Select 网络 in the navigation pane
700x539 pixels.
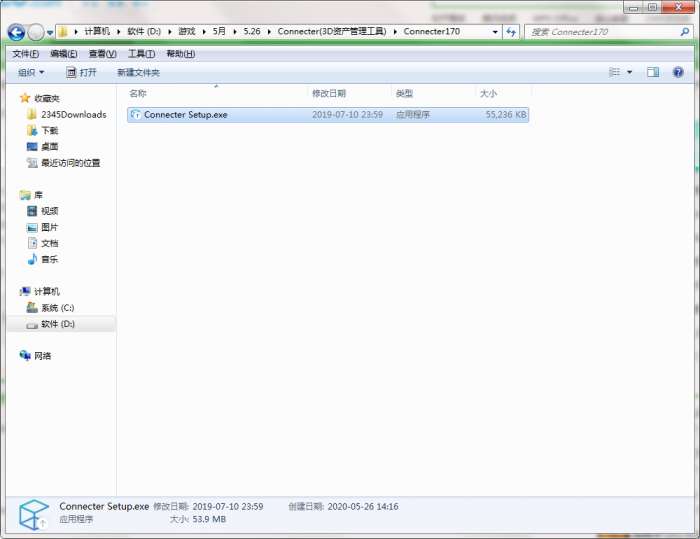pyautogui.click(x=42, y=356)
